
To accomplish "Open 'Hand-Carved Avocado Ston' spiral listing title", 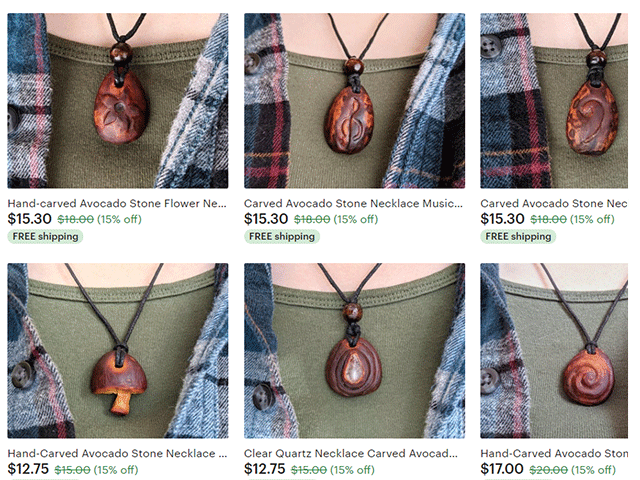I will tap(554, 453).
